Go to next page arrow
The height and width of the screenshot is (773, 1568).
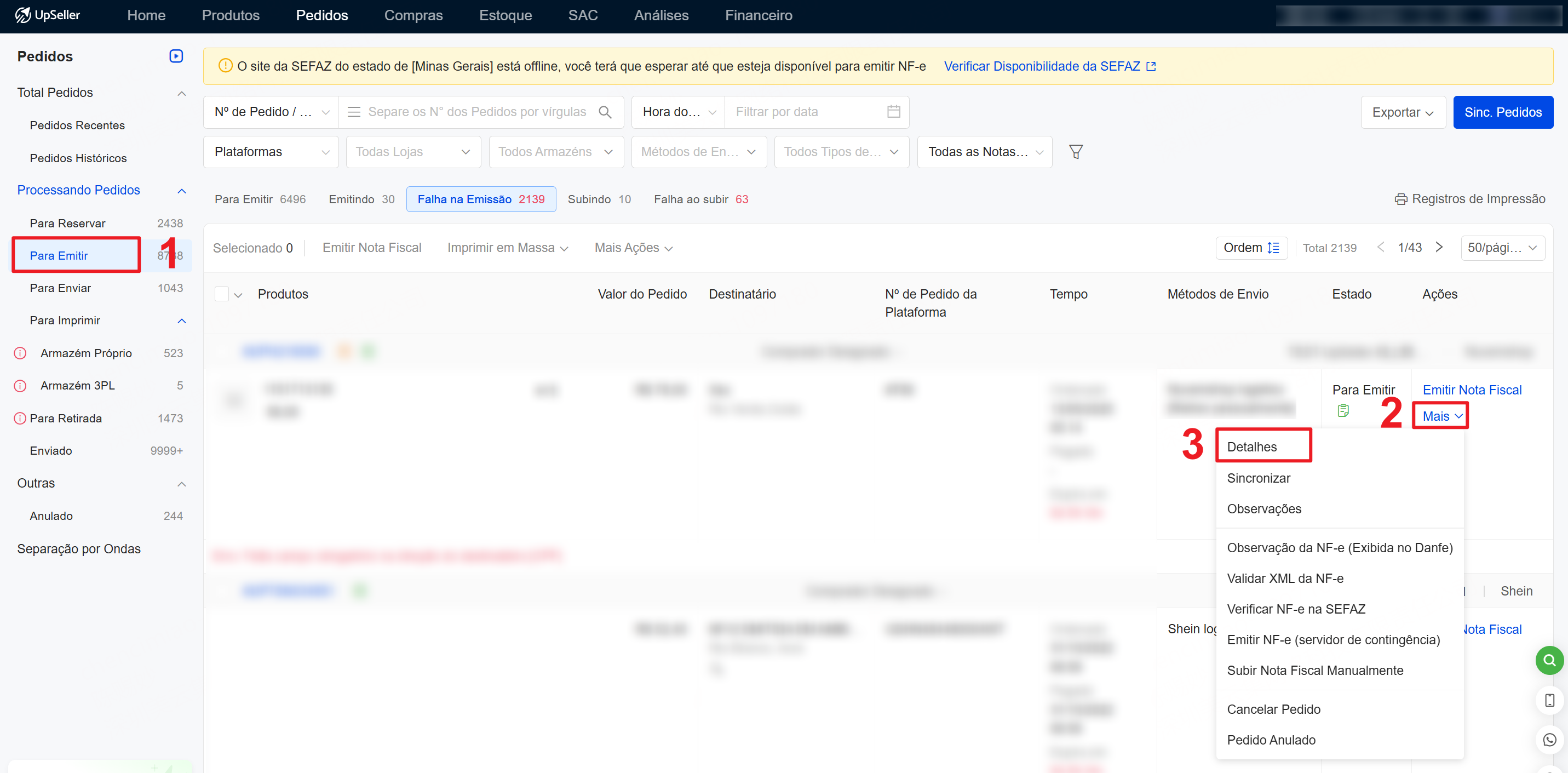click(1439, 247)
